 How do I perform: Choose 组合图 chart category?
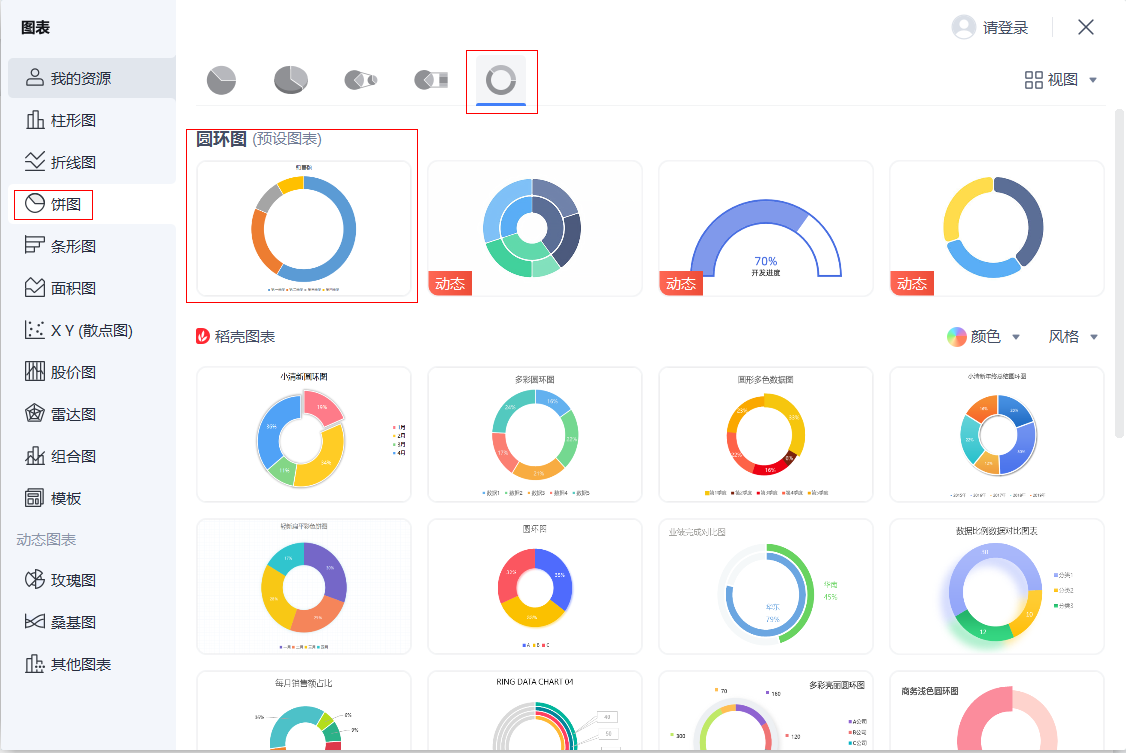click(92, 456)
